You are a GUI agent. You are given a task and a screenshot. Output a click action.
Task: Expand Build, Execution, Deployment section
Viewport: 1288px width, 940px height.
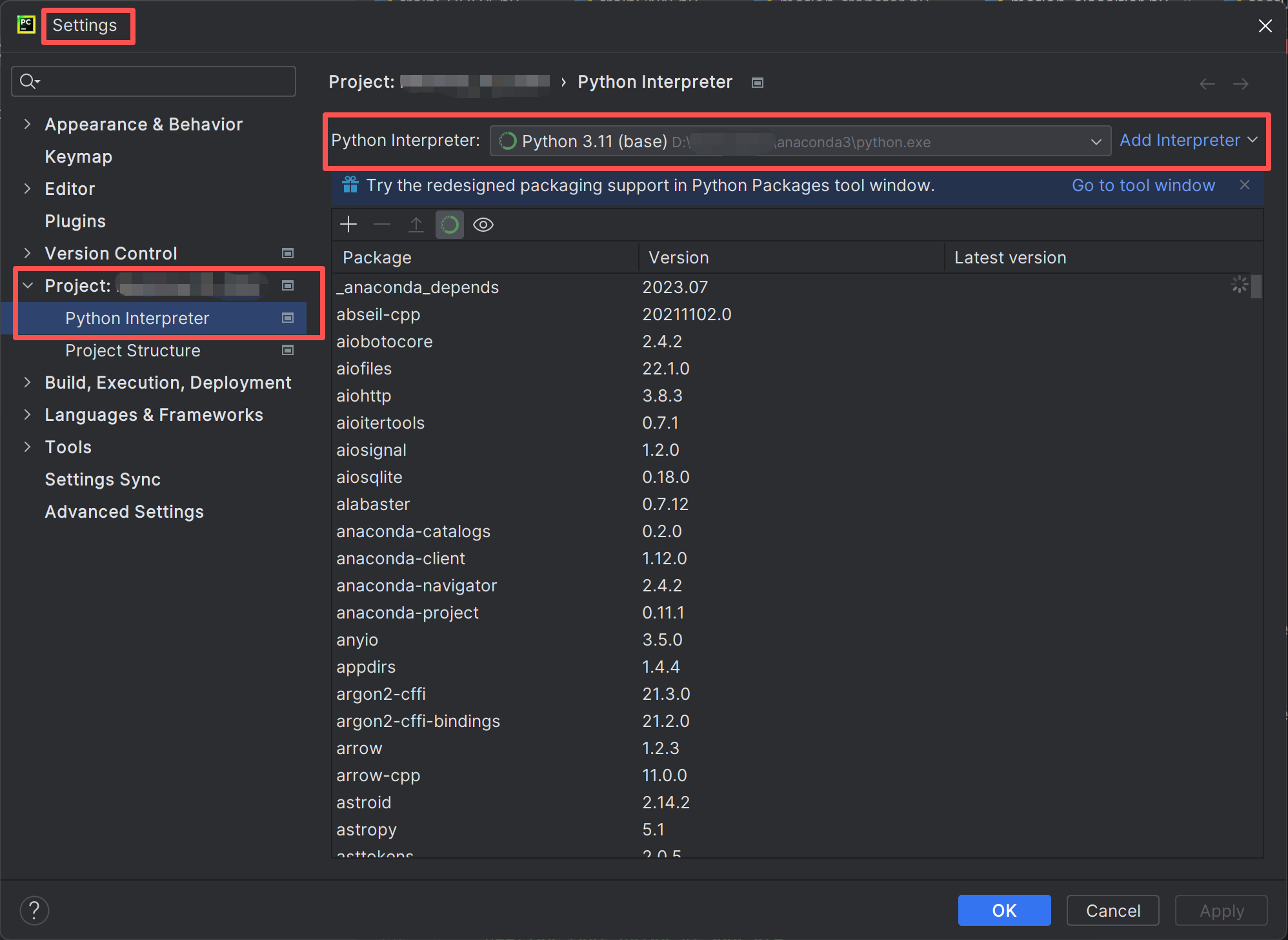point(27,382)
